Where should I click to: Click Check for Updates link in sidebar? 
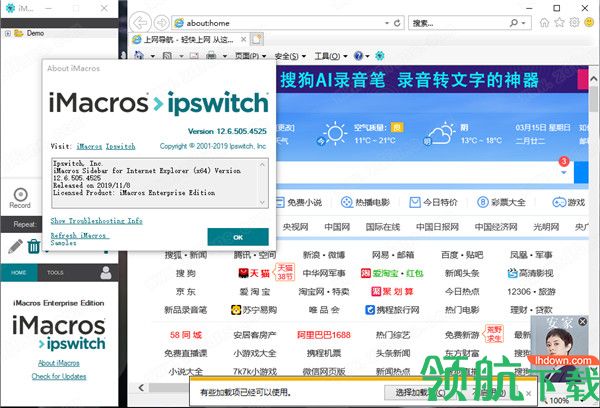[x=59, y=376]
